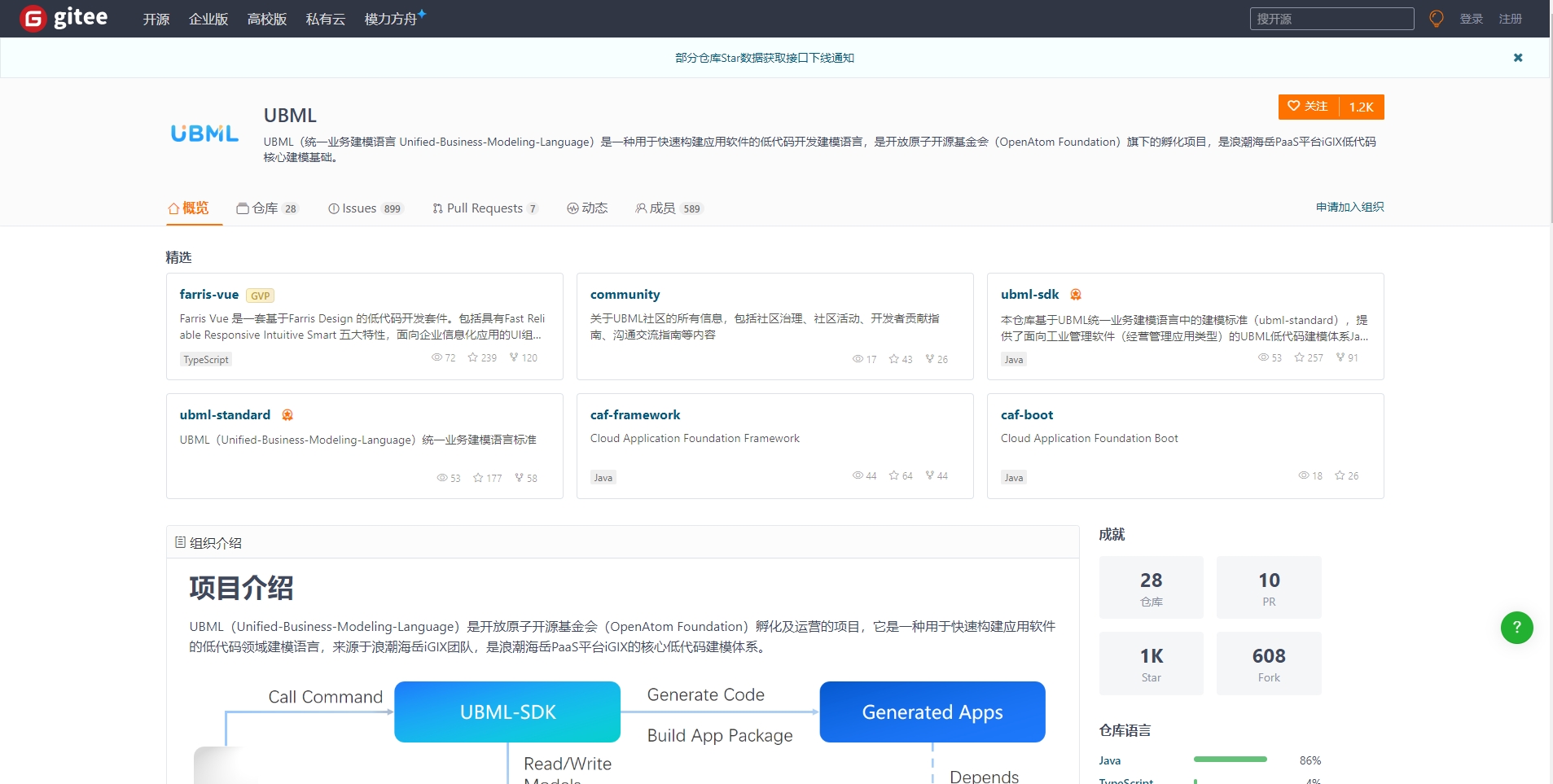1553x784 pixels.
Task: Click star icon on farris-vue card
Action: [472, 357]
